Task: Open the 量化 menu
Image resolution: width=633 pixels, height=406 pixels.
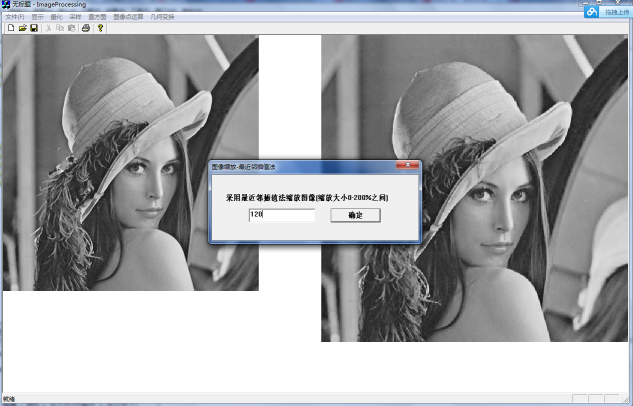Action: [56, 17]
